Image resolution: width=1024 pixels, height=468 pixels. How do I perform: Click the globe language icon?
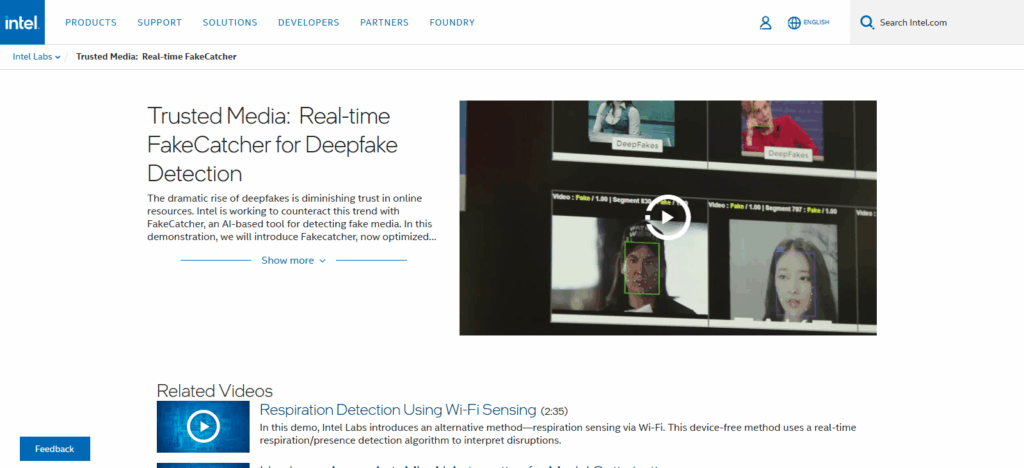(794, 22)
